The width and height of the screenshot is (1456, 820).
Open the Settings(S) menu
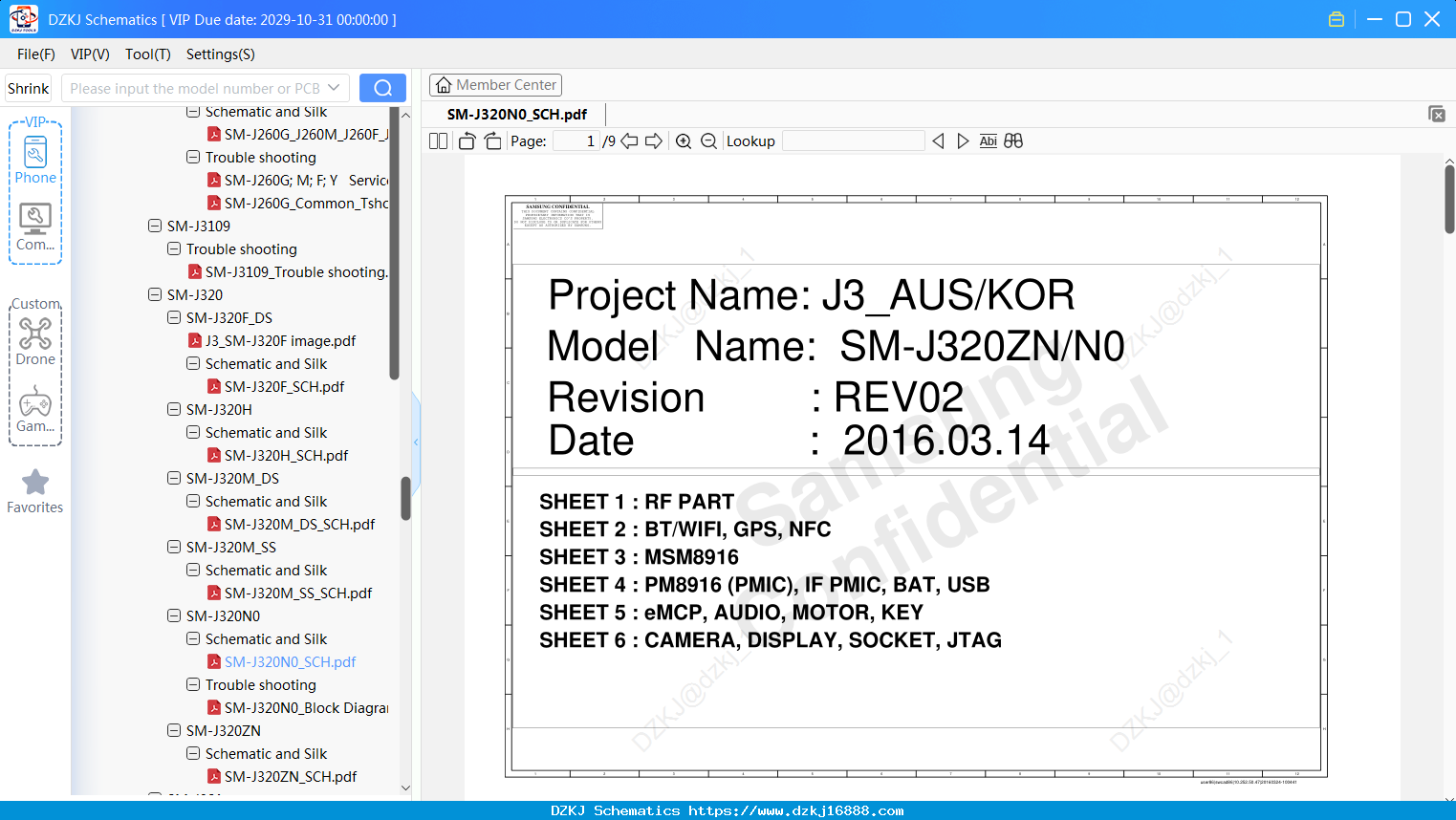point(221,54)
